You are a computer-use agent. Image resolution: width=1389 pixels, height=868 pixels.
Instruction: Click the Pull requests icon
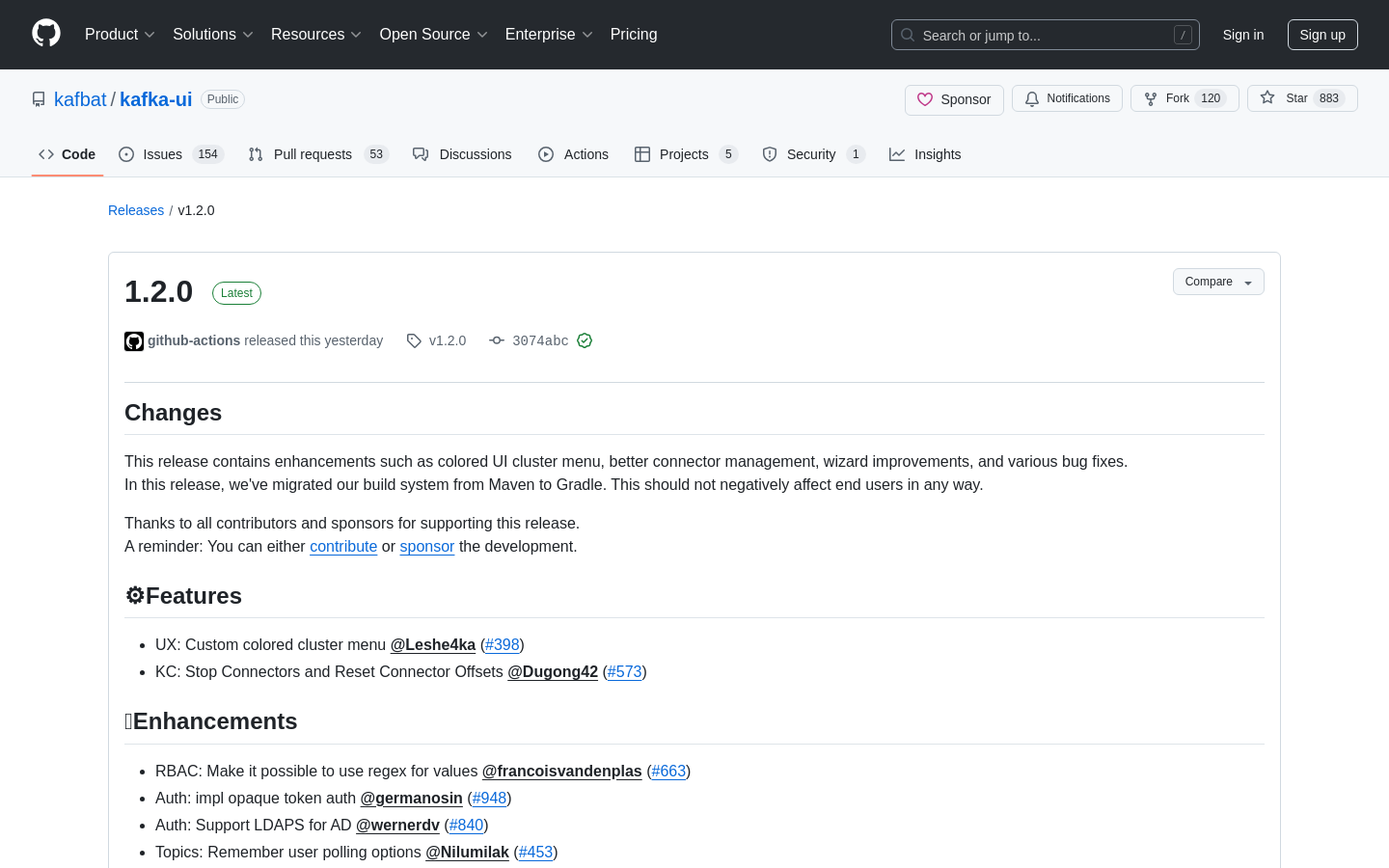[256, 154]
